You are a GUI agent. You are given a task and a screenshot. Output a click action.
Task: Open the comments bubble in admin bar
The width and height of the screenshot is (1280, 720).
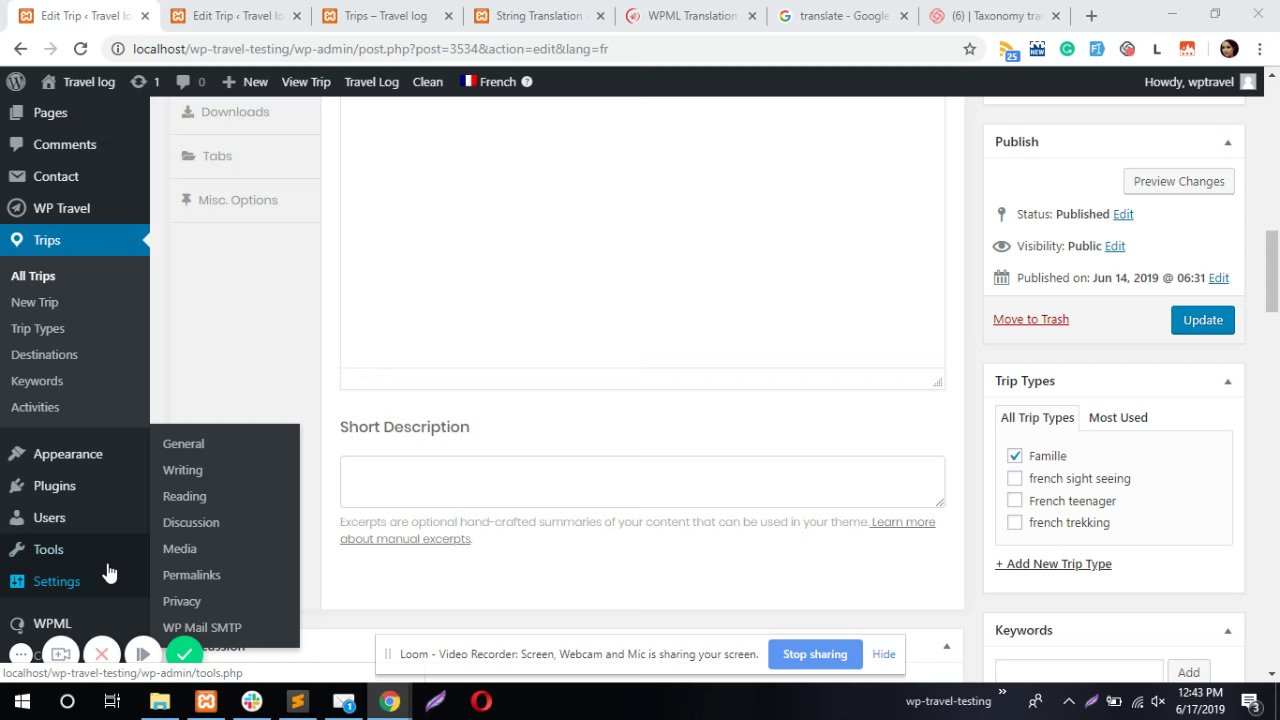coord(190,82)
